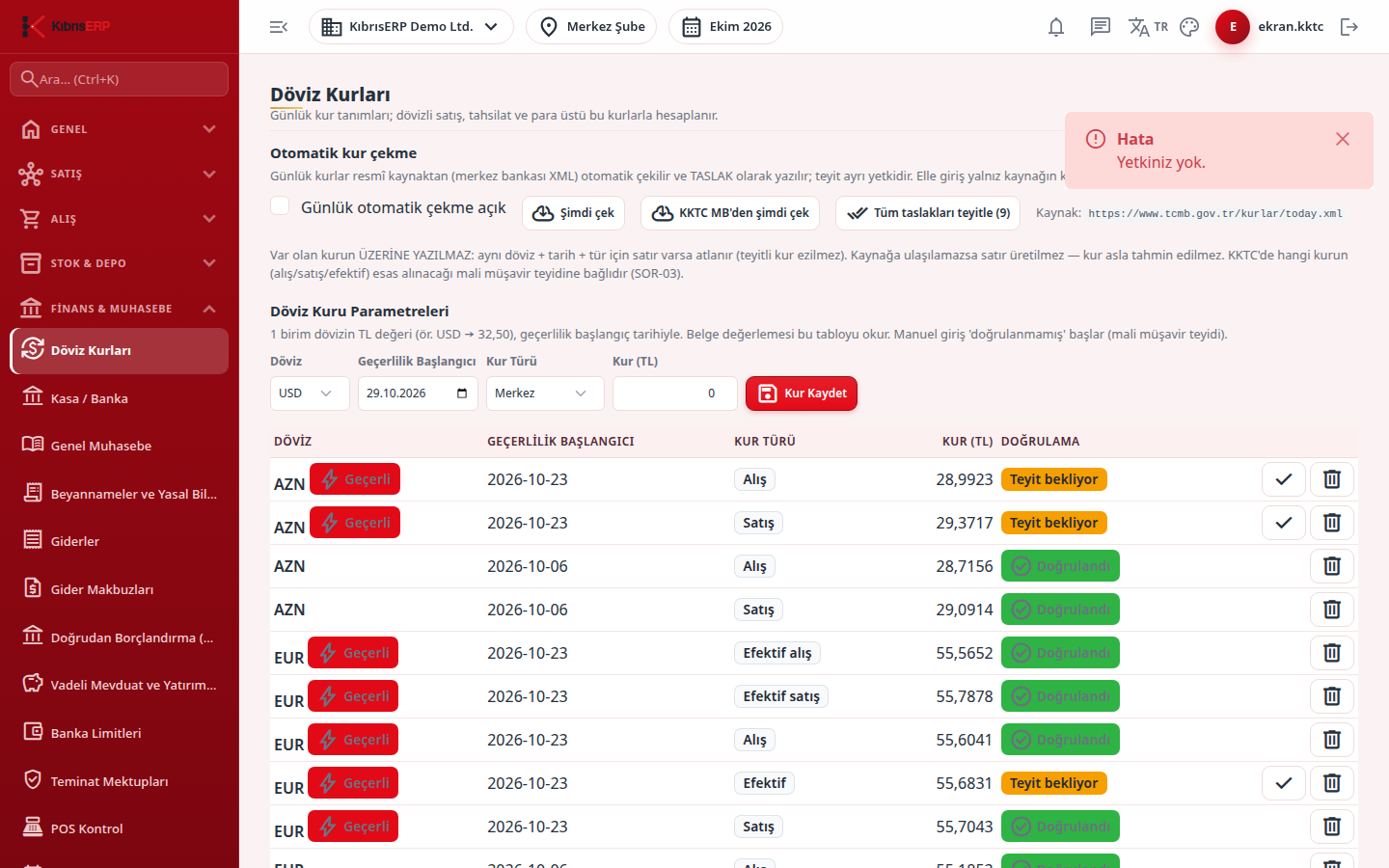The height and width of the screenshot is (868, 1389).
Task: Click the logout icon
Action: 1349,27
